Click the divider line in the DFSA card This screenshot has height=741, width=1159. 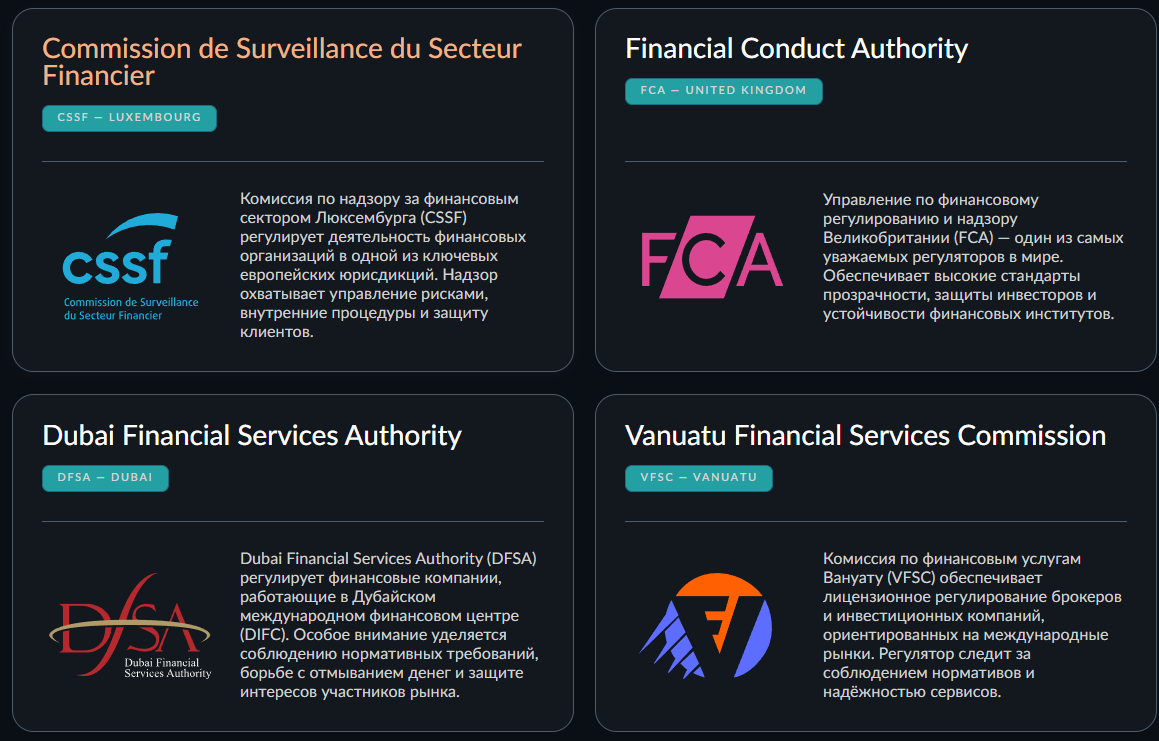coord(293,521)
